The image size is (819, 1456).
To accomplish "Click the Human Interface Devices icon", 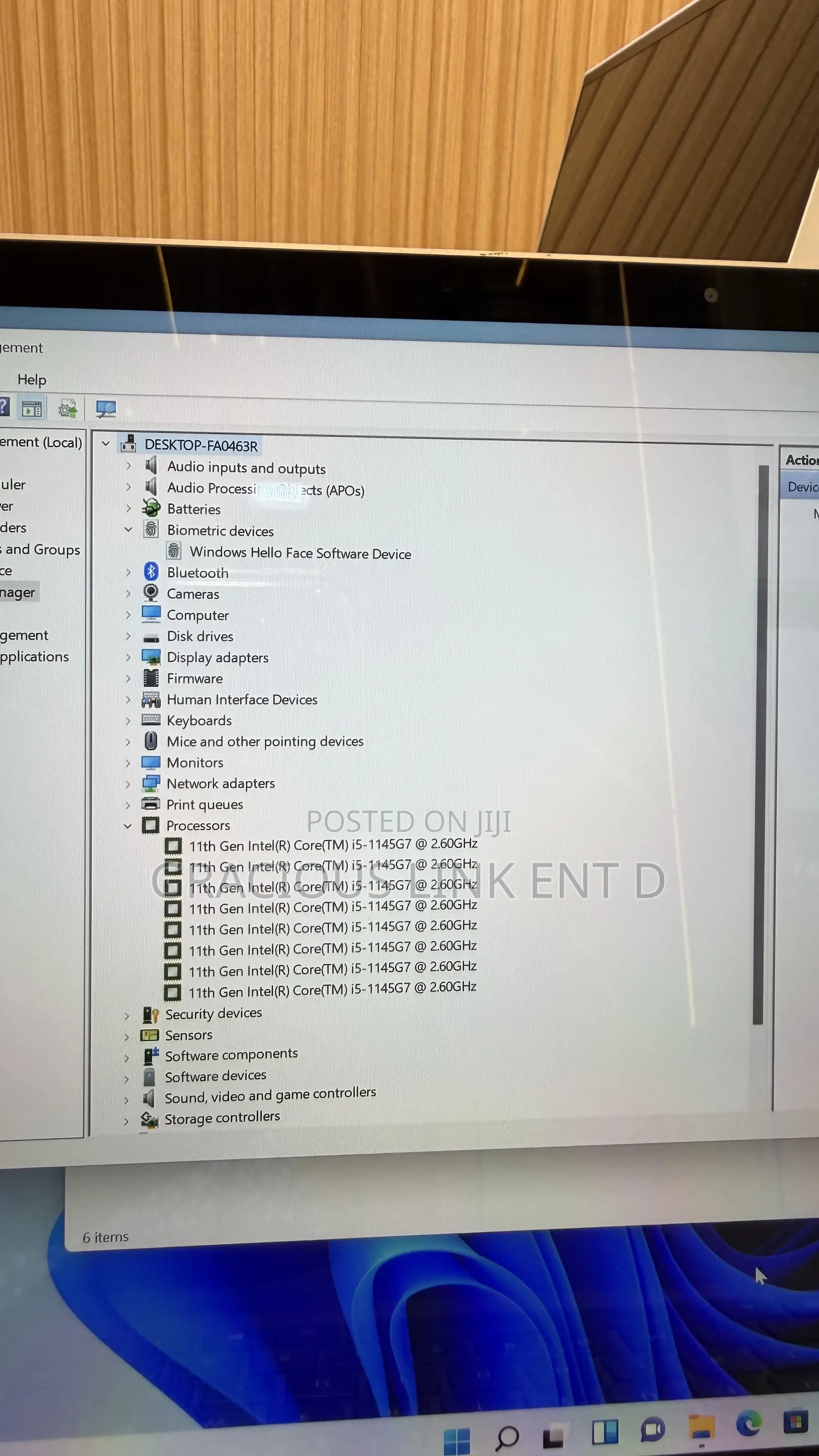I will click(151, 699).
